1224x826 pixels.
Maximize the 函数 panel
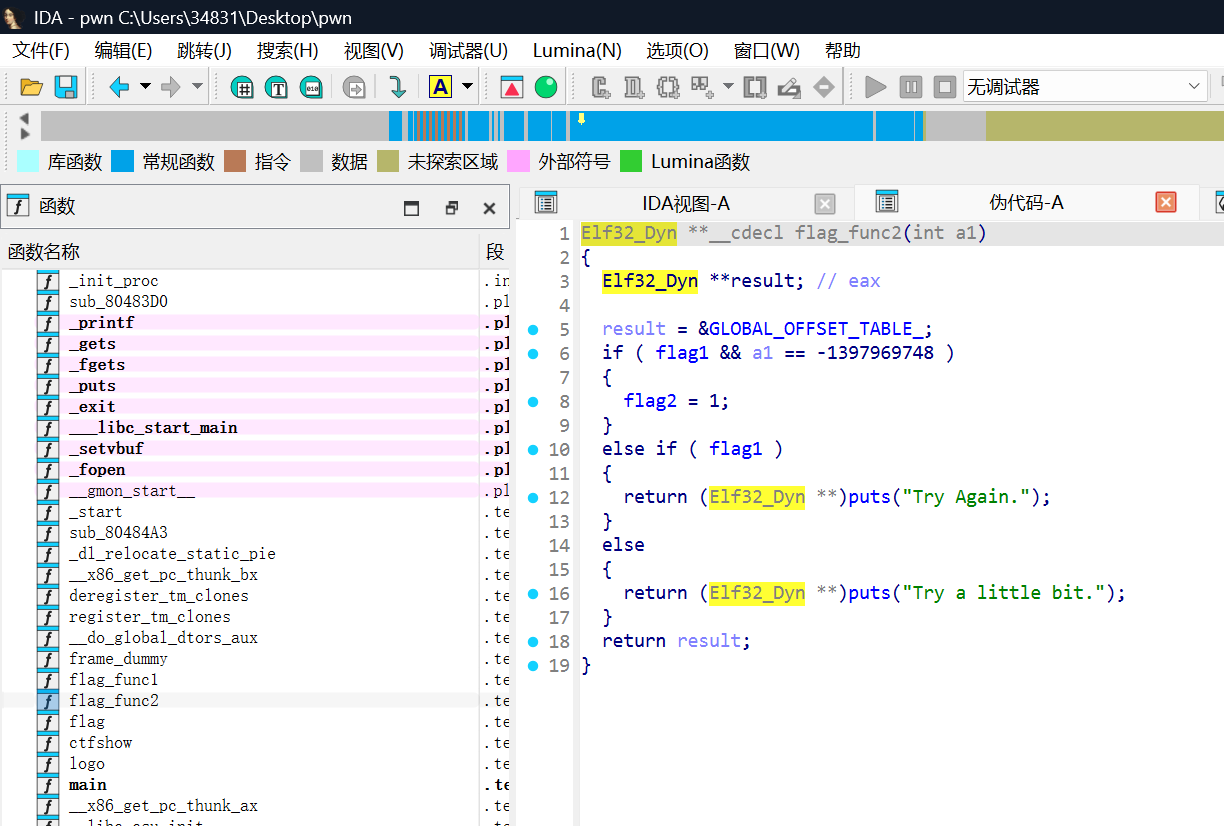point(411,208)
